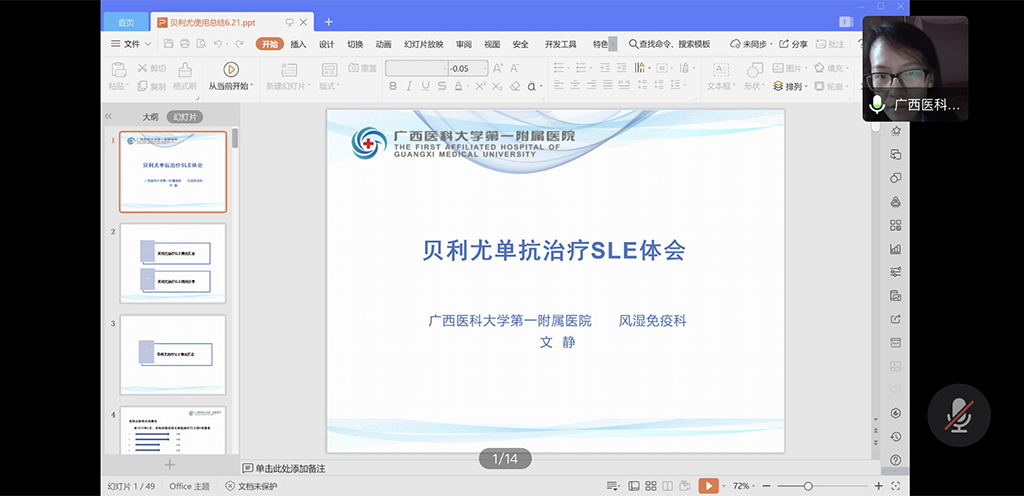Expand the 文件 menu arrow
This screenshot has width=1024, height=496.
tap(148, 44)
